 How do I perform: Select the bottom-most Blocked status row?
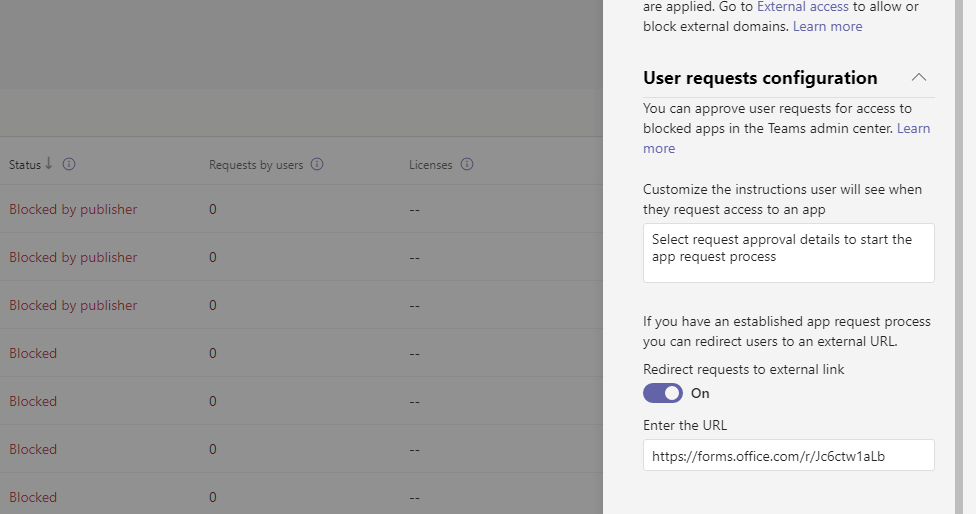[x=33, y=497]
